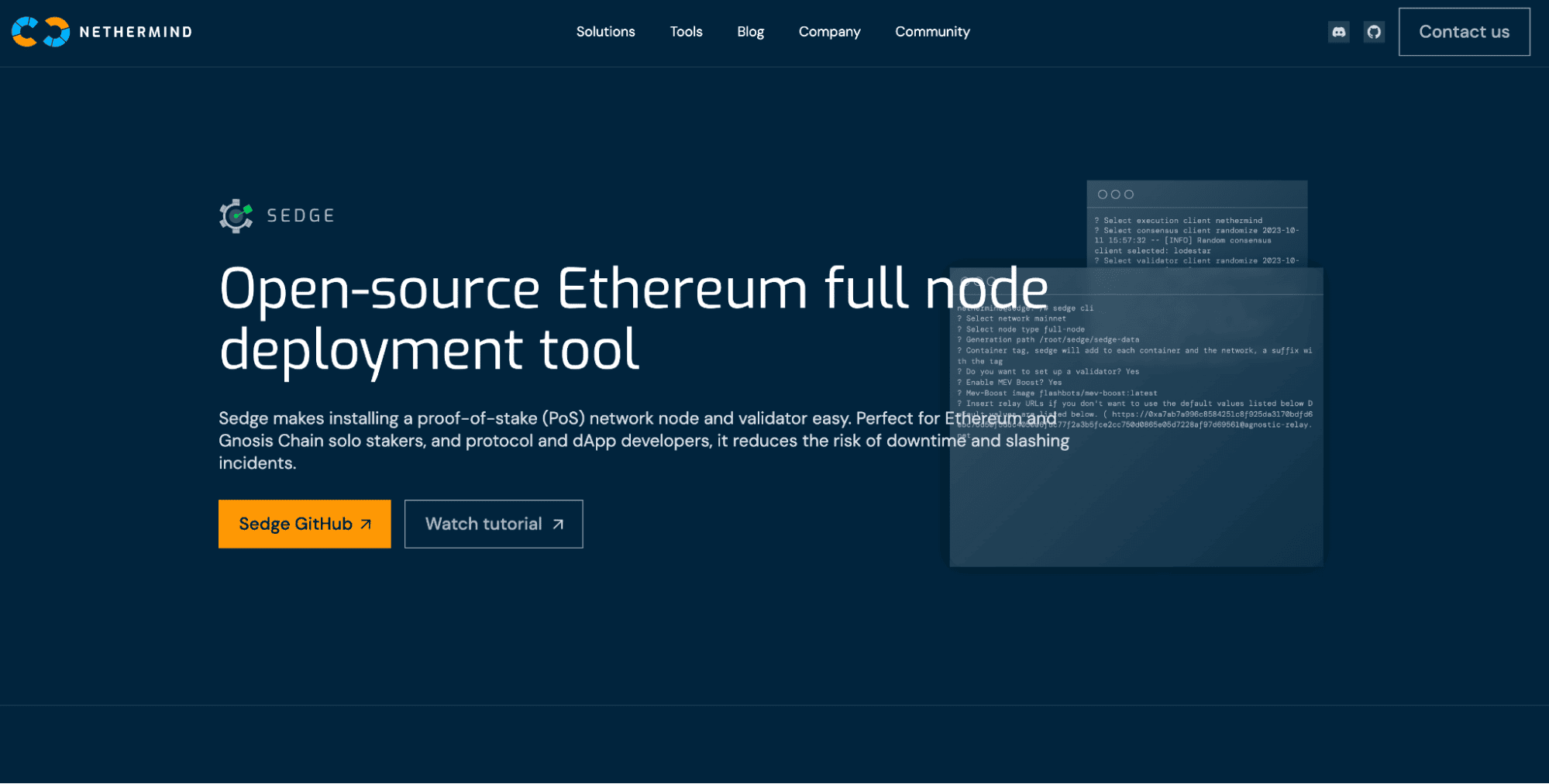Click the terminal line 'Enable MEV Boost? Yes'
The height and width of the screenshot is (784, 1549).
coord(1009,383)
